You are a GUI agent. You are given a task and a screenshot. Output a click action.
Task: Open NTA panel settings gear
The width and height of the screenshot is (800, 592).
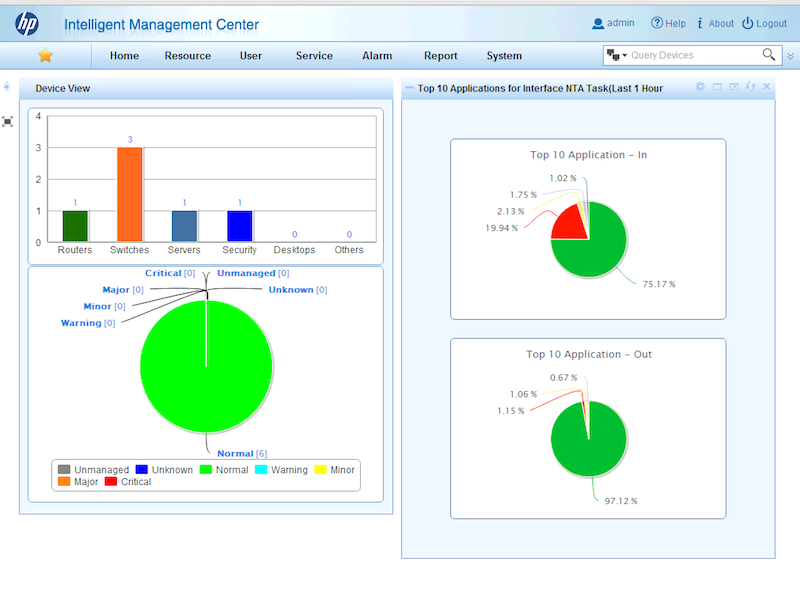(x=700, y=87)
